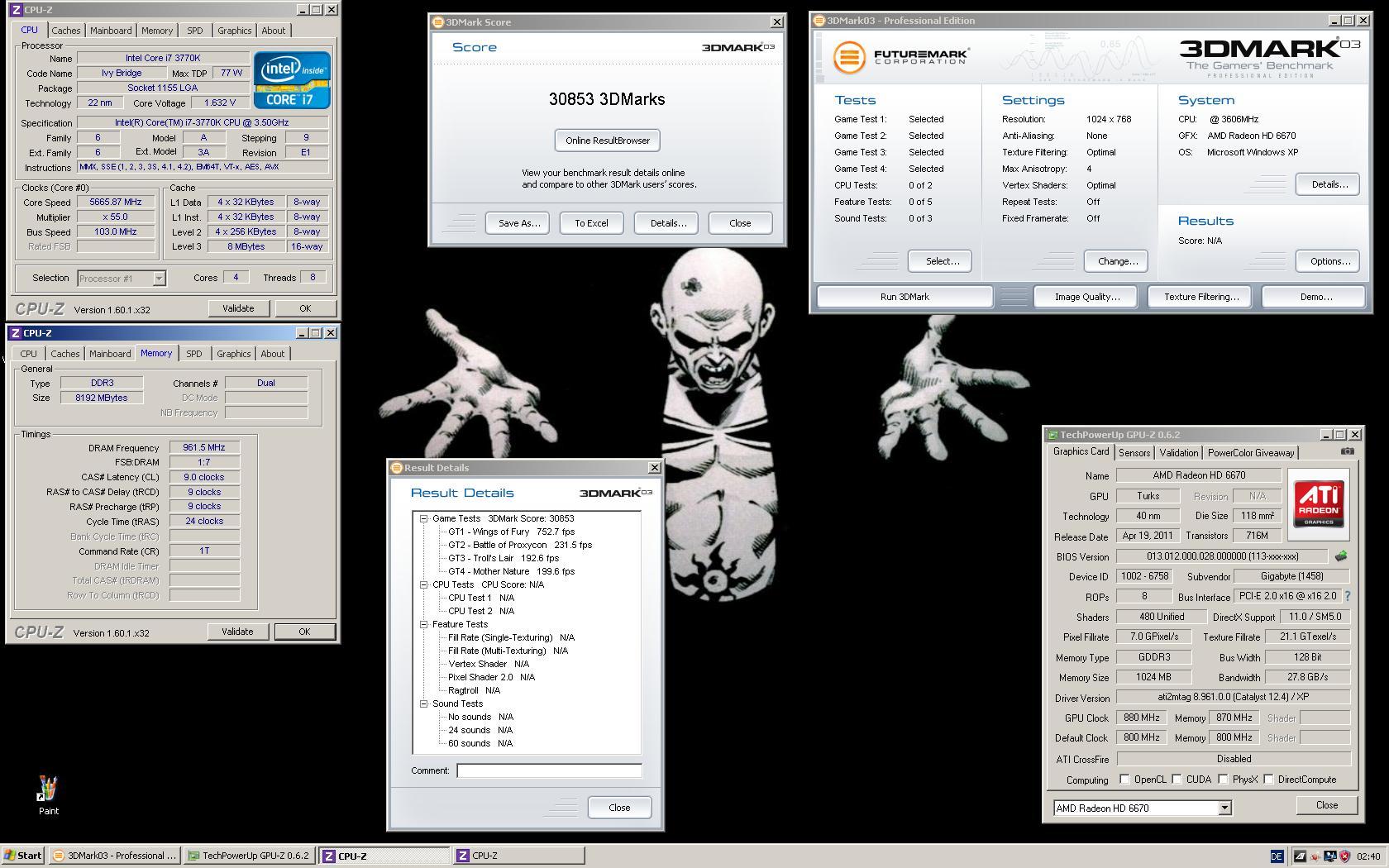Open the Start menu

click(22, 856)
